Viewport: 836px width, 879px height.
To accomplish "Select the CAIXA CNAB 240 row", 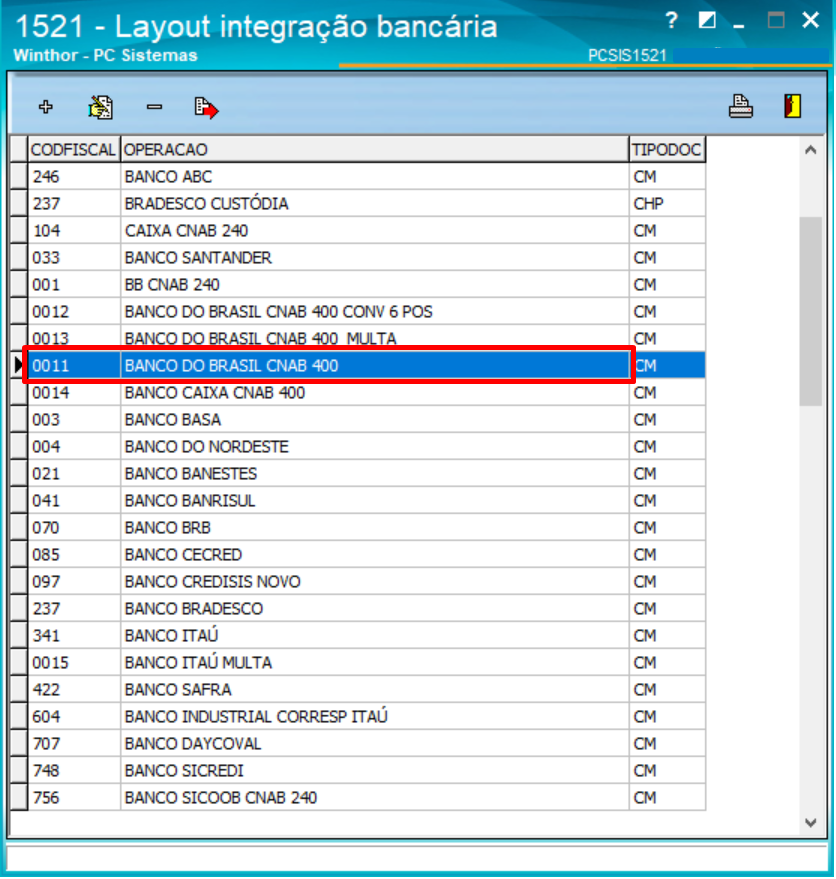I will click(367, 230).
